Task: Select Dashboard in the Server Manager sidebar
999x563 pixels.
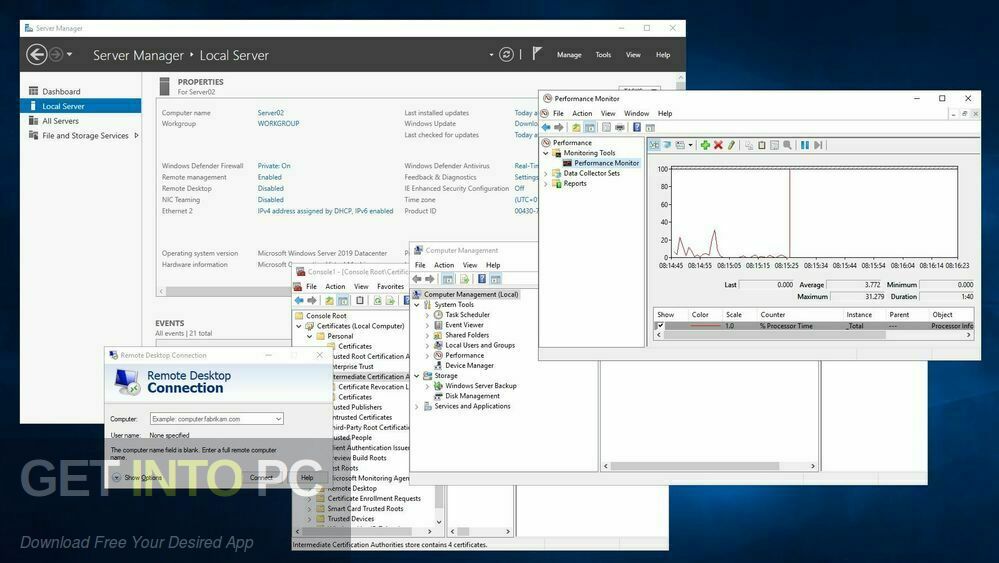Action: point(61,92)
